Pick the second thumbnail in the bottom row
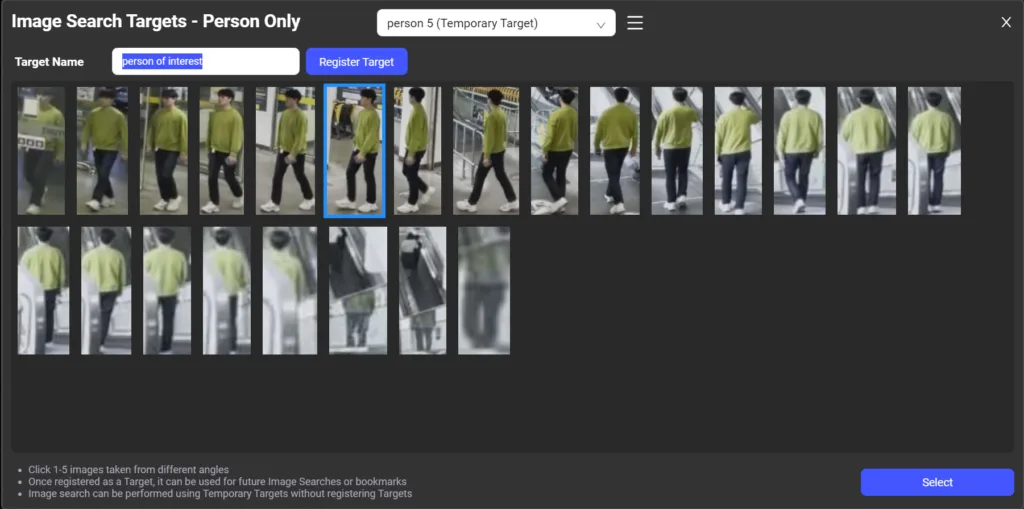The image size is (1024, 509). [x=106, y=290]
